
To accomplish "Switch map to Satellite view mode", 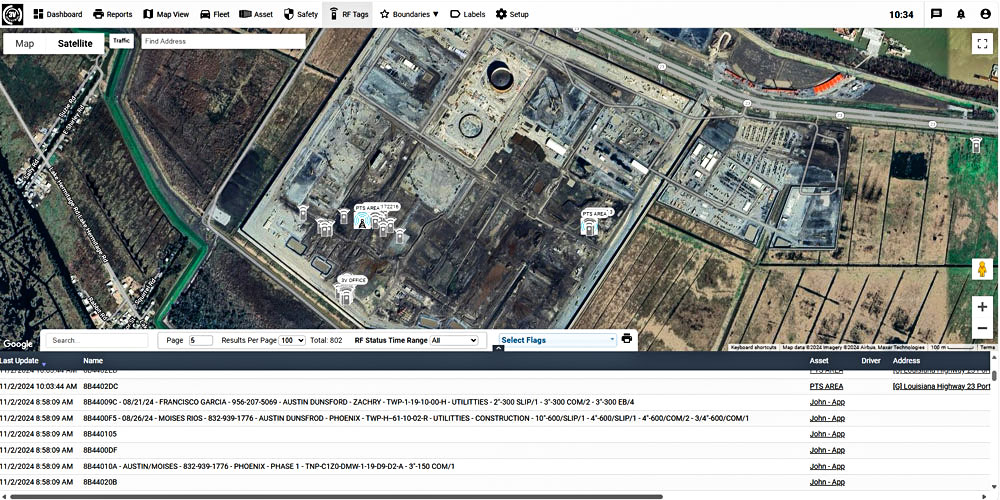I will tap(75, 43).
